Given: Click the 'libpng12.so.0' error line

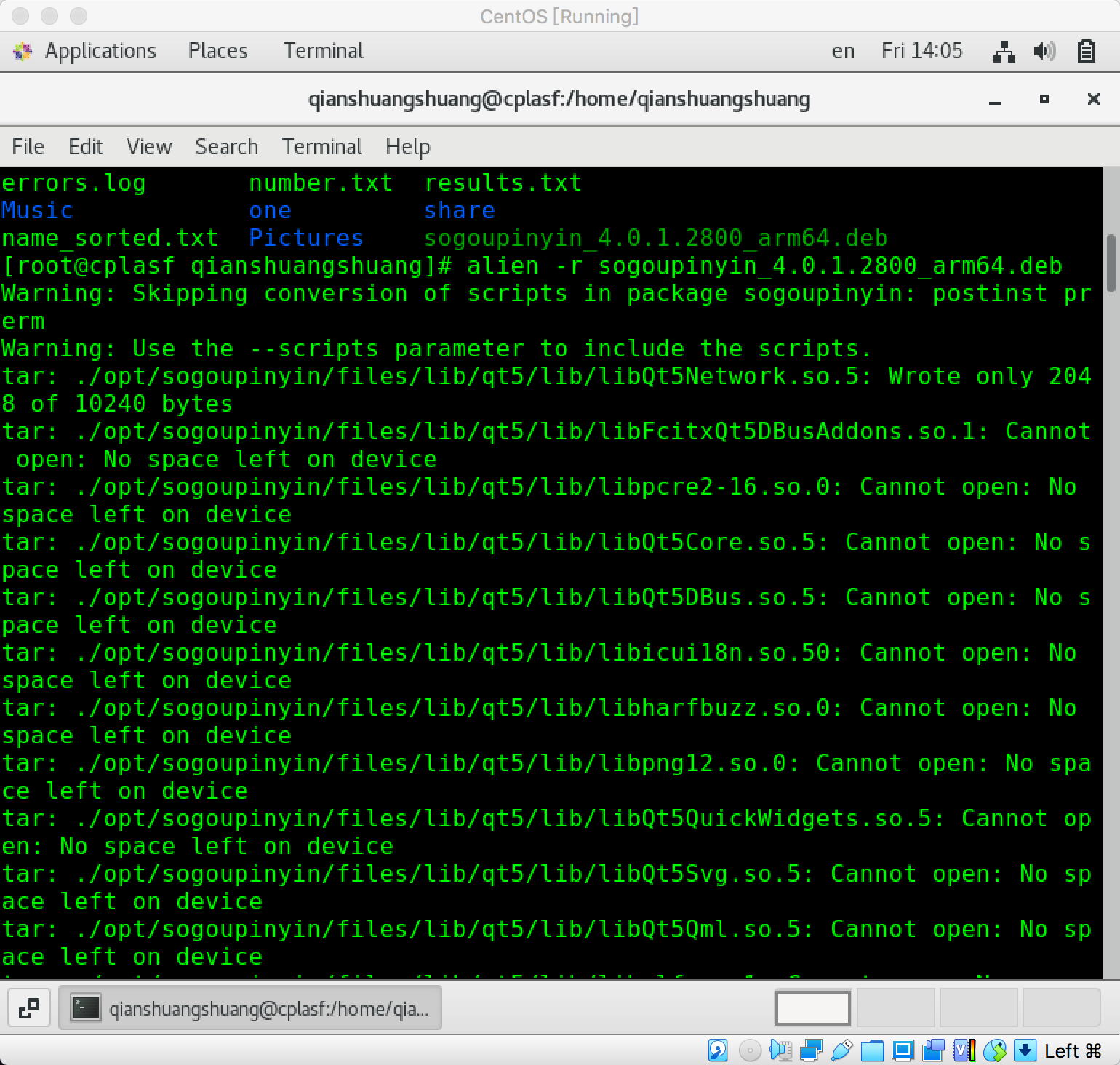Looking at the screenshot, I should pos(546,778).
